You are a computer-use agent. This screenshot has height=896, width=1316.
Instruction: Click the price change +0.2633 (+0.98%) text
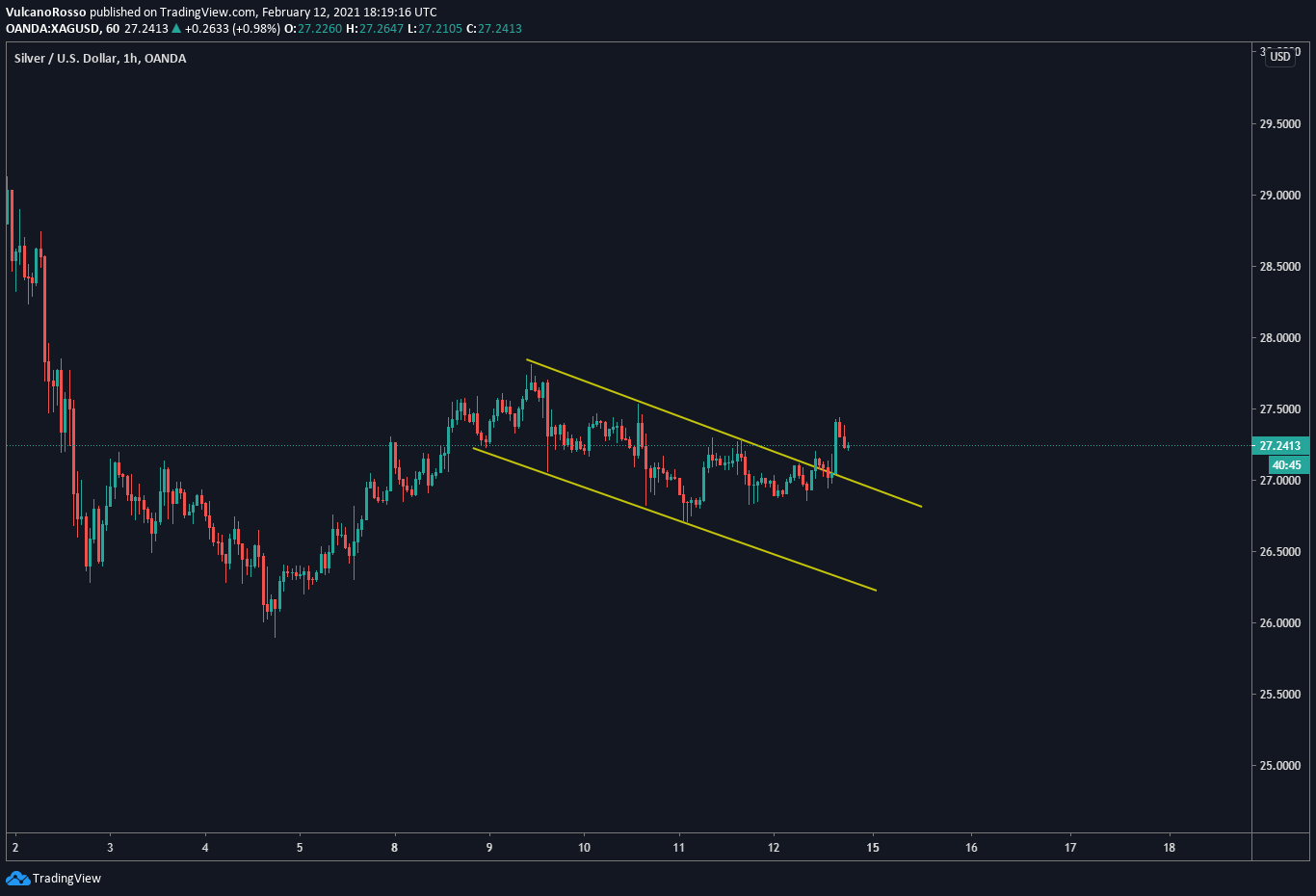click(232, 29)
